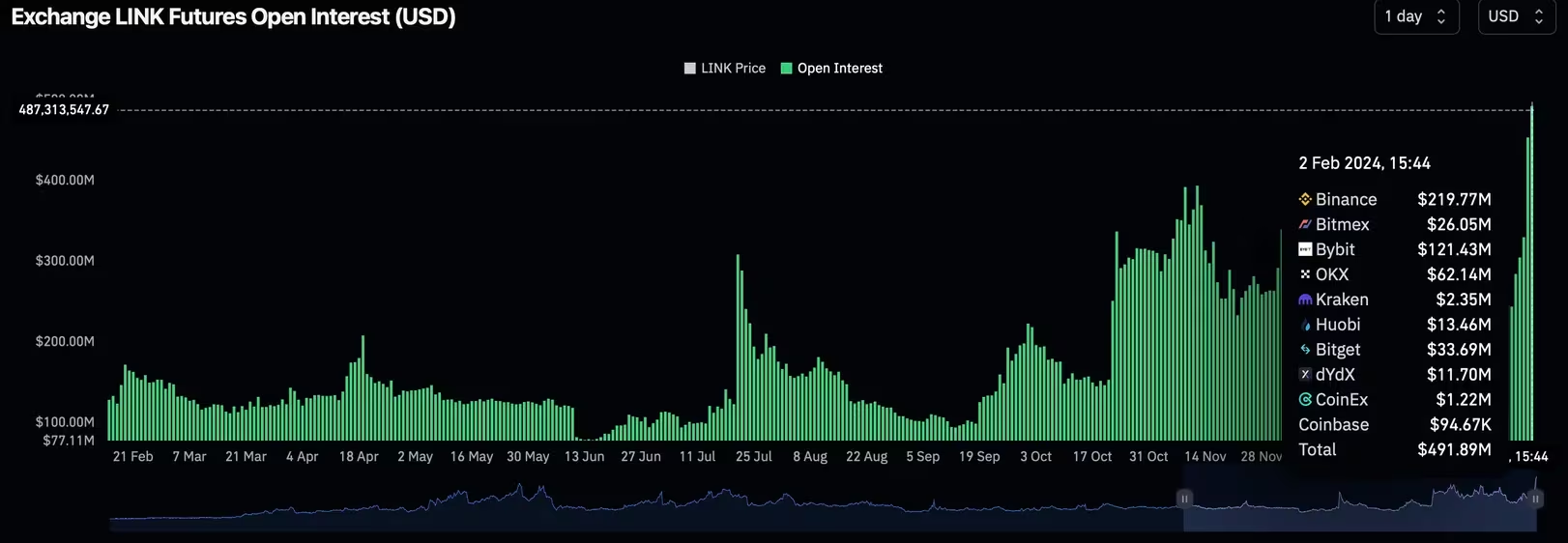Open the 1 day interval dropdown
This screenshot has height=543, width=1568.
[1416, 16]
